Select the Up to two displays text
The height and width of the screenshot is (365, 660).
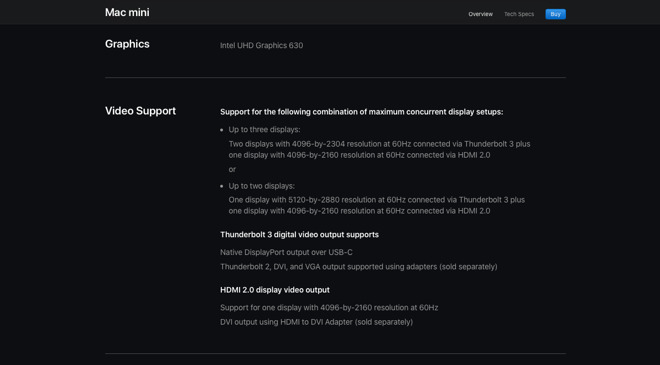(261, 186)
